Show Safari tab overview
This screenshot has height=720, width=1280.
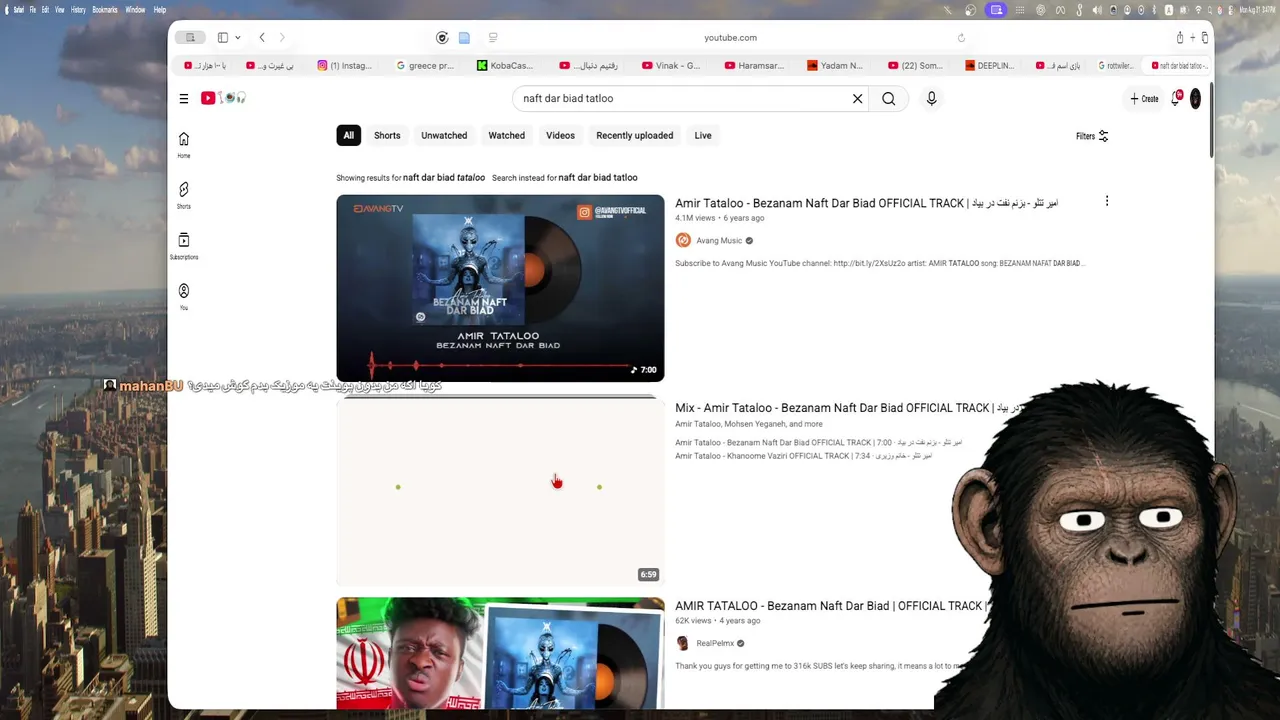(1205, 38)
